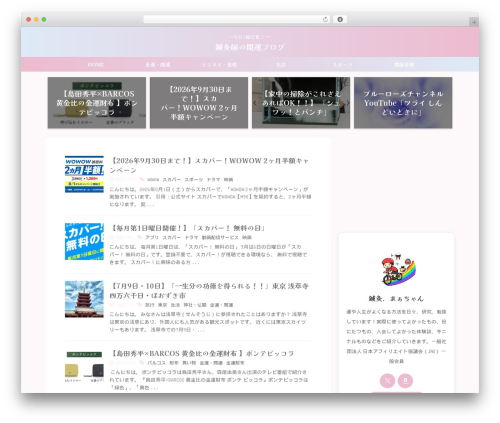
Task: Open the 金運・開運 menu item
Action: pos(158,65)
